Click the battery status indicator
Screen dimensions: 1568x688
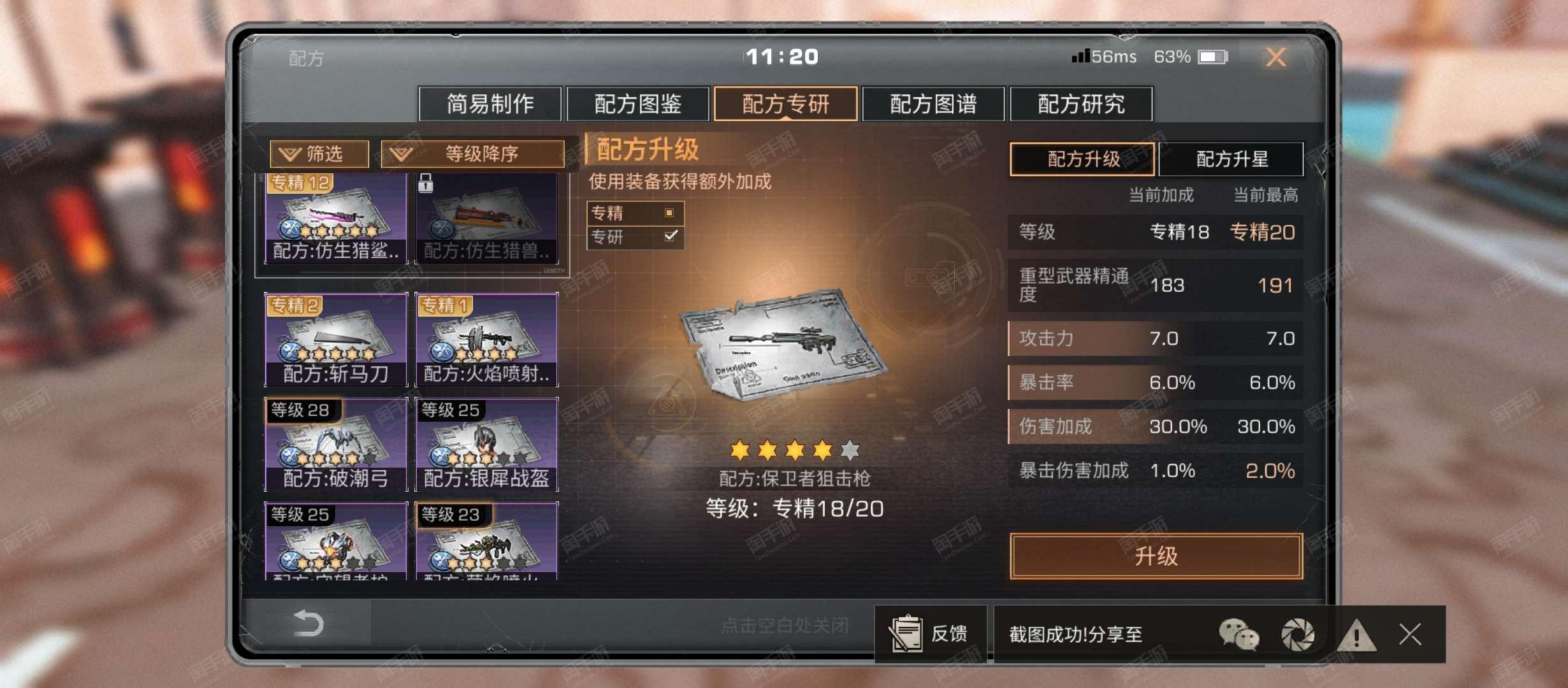coord(1212,57)
